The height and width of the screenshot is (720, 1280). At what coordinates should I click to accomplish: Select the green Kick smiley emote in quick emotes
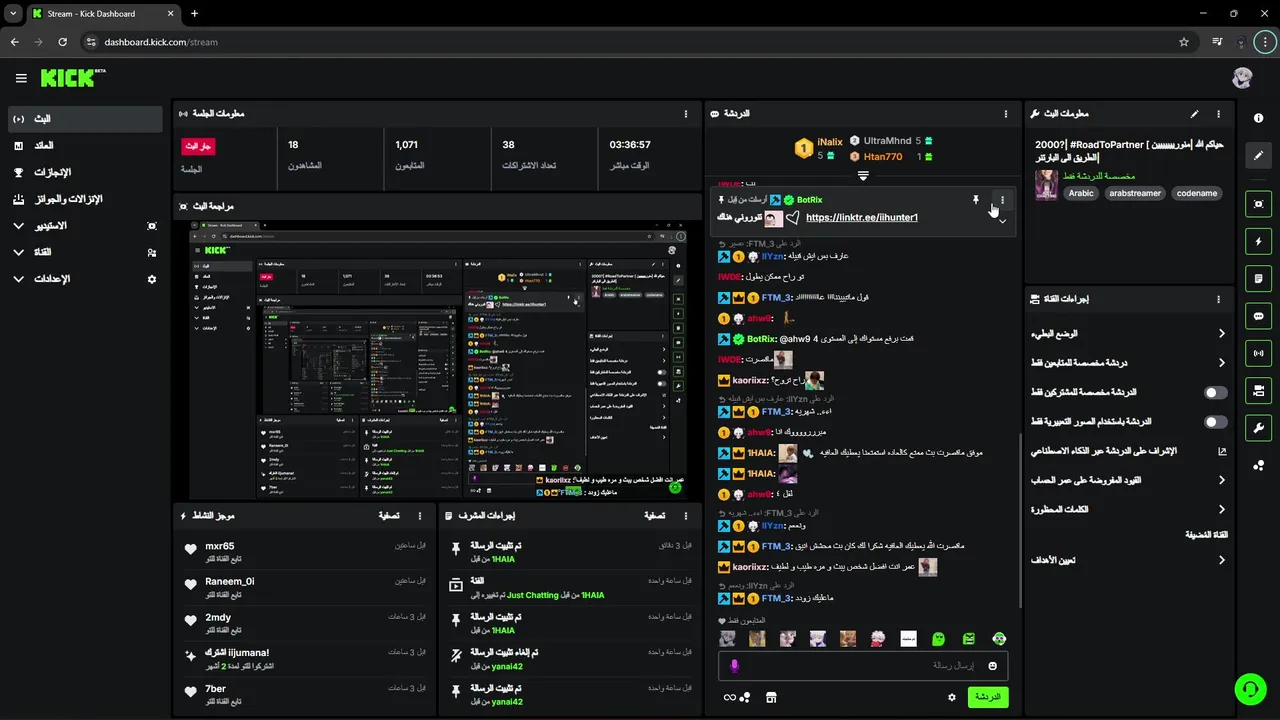(939, 638)
